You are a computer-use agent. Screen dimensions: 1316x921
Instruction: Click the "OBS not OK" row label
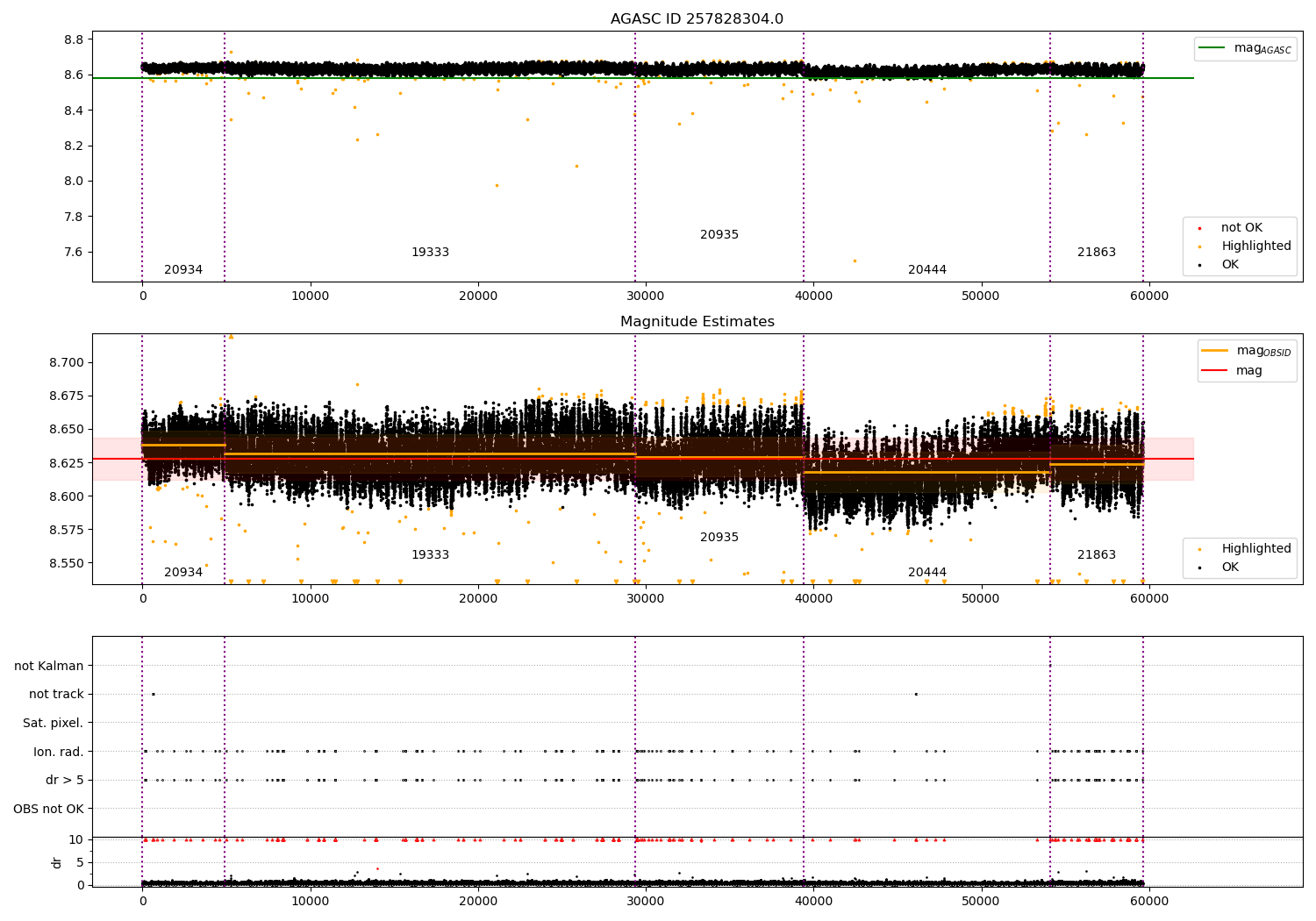(48, 809)
